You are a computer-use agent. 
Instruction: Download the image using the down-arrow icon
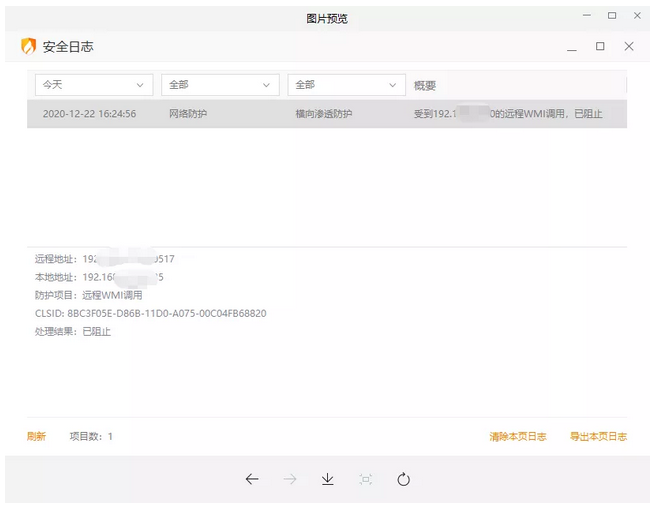[x=327, y=479]
